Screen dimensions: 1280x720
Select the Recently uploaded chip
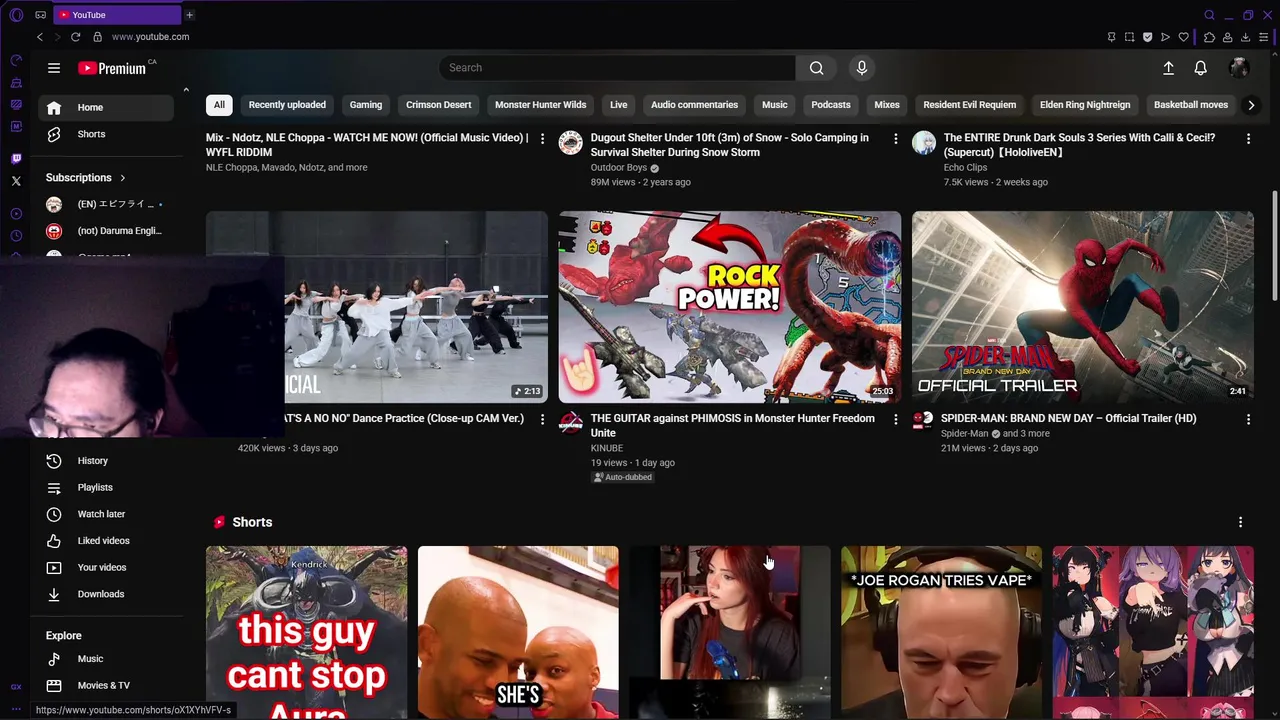(x=287, y=105)
